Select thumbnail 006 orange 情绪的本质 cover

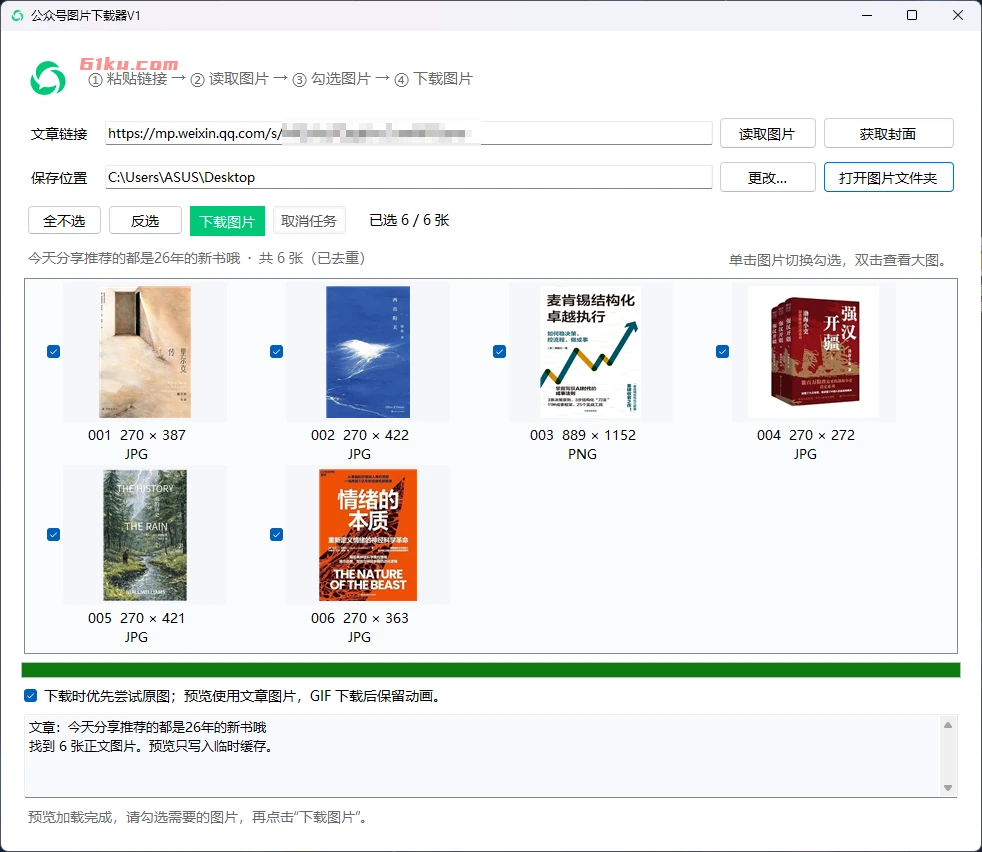pos(368,535)
